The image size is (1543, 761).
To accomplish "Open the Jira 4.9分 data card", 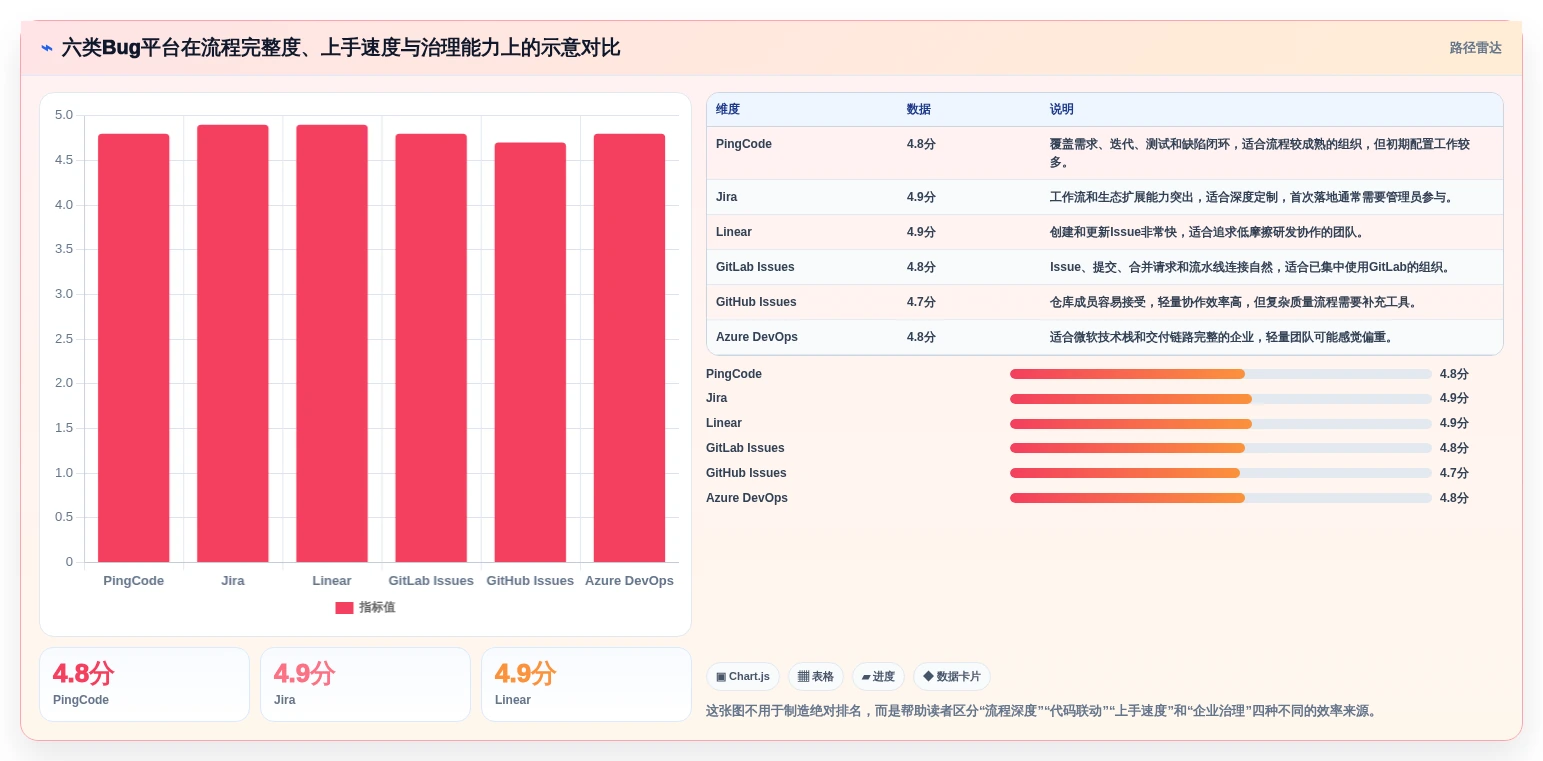I will 365,685.
